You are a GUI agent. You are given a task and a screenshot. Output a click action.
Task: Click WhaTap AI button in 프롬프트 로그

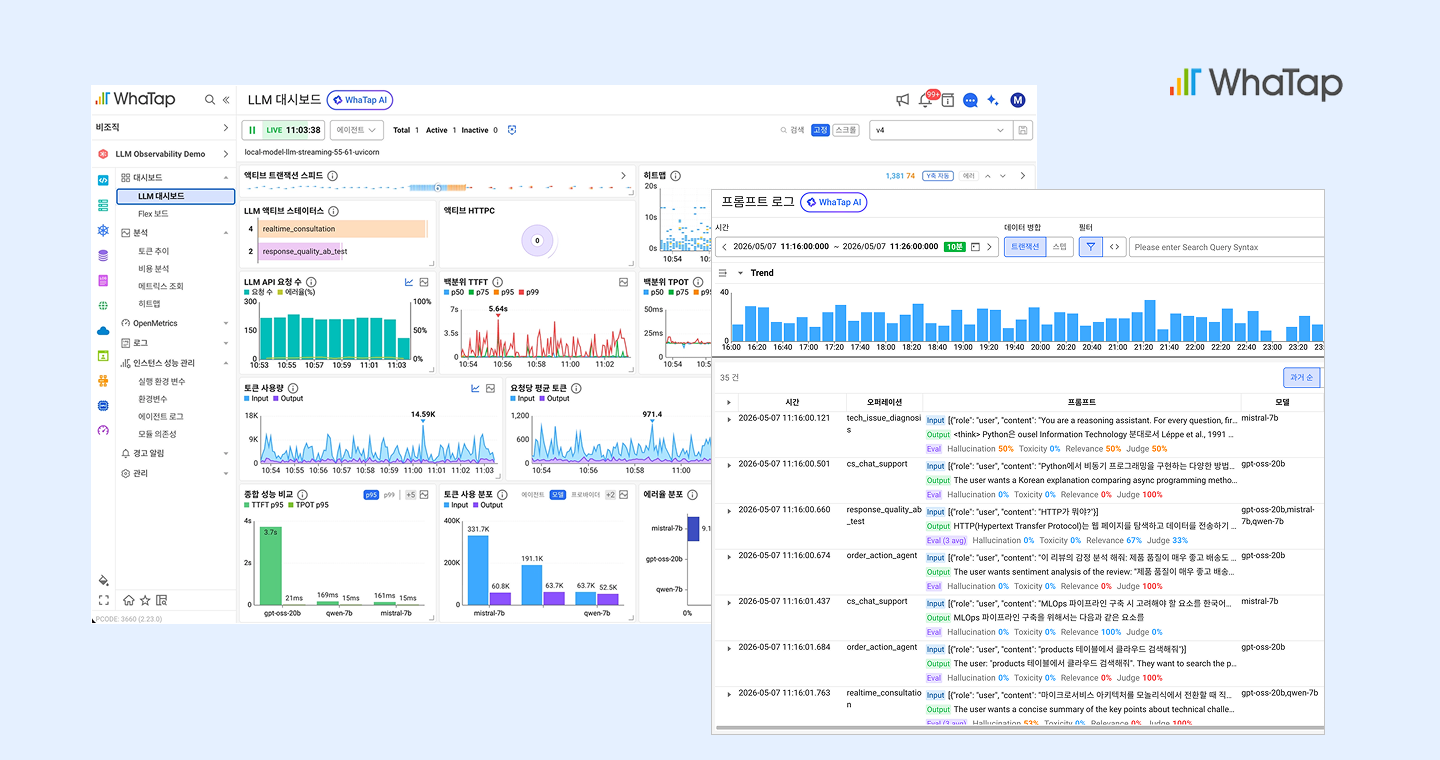833,202
